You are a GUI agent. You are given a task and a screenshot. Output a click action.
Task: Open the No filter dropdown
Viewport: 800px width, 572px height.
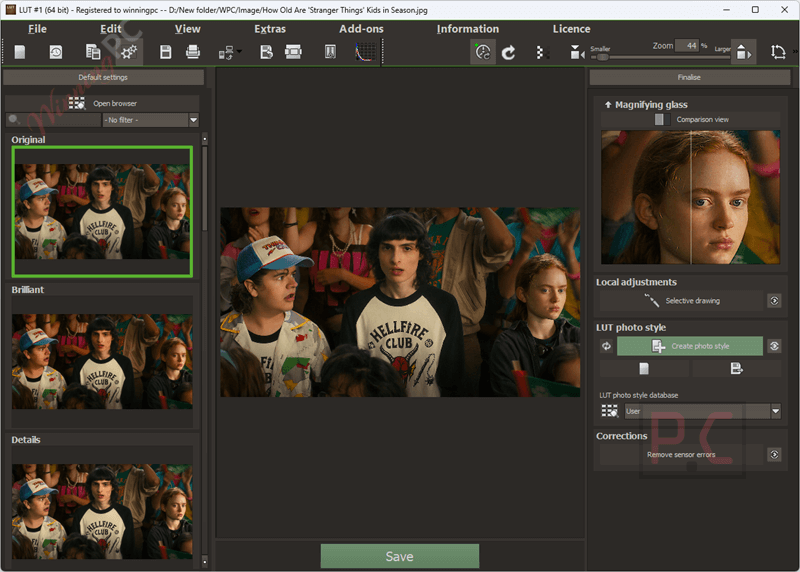click(151, 120)
